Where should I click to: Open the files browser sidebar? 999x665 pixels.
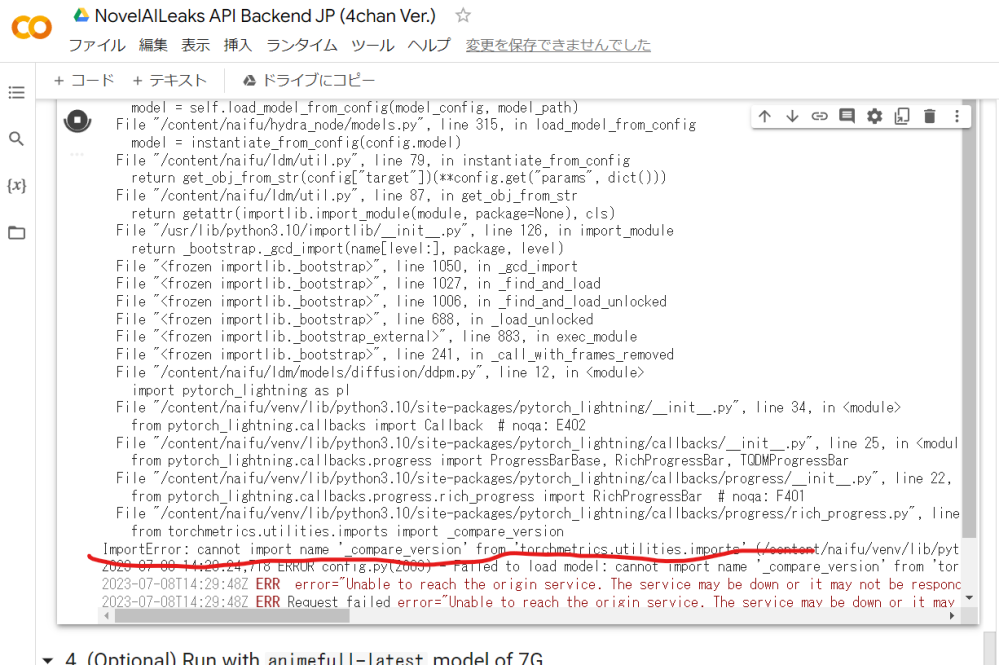coord(17,230)
